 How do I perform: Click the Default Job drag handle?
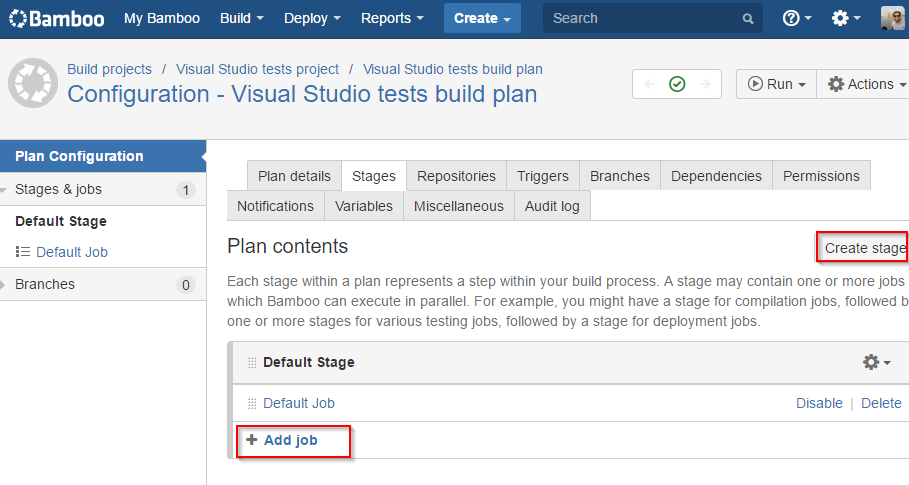(252, 403)
